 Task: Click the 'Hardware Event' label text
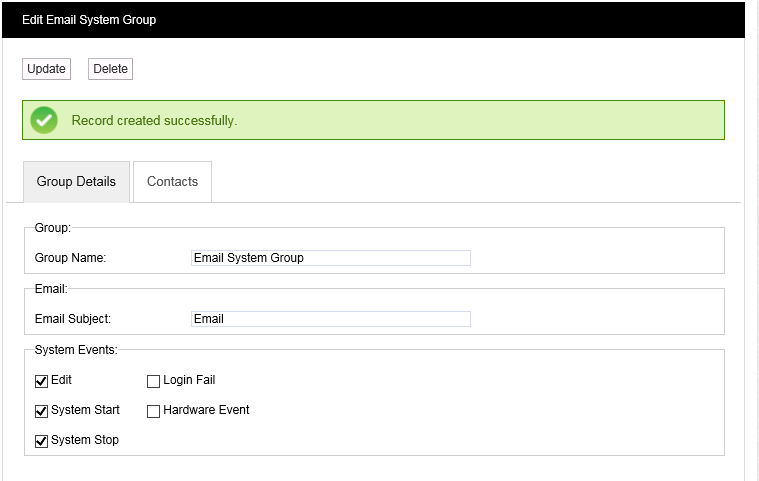206,410
